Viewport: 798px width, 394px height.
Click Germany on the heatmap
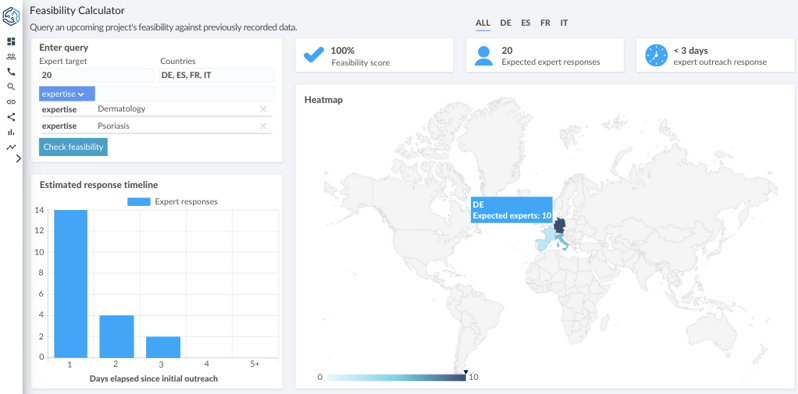[560, 226]
